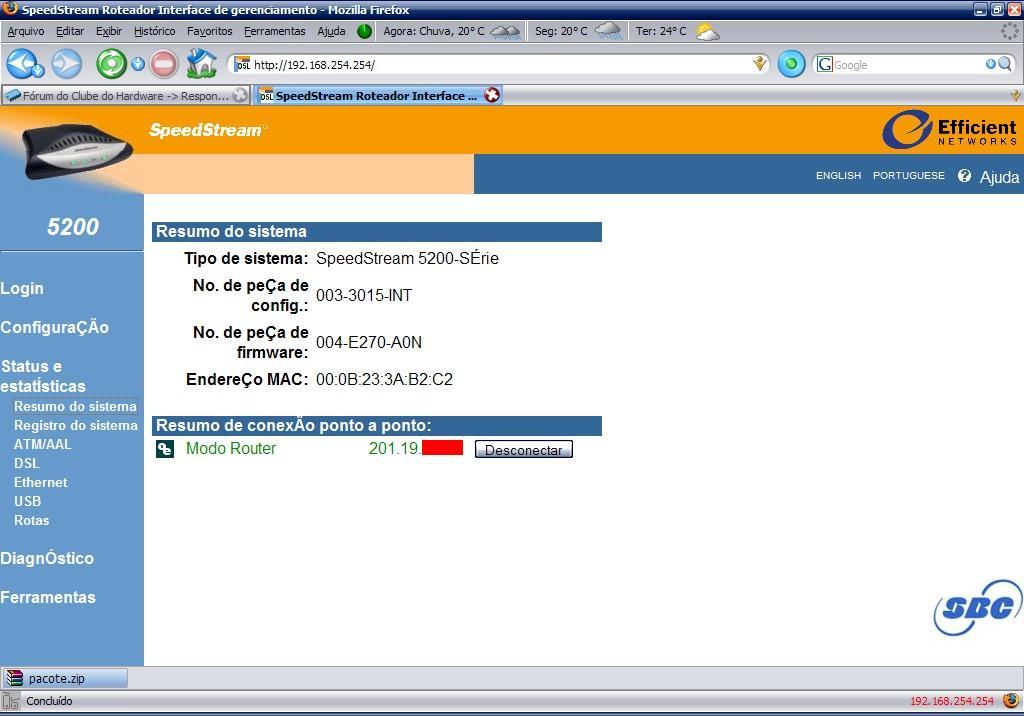
Task: Open ATM/AAL statistics link
Action: point(43,444)
